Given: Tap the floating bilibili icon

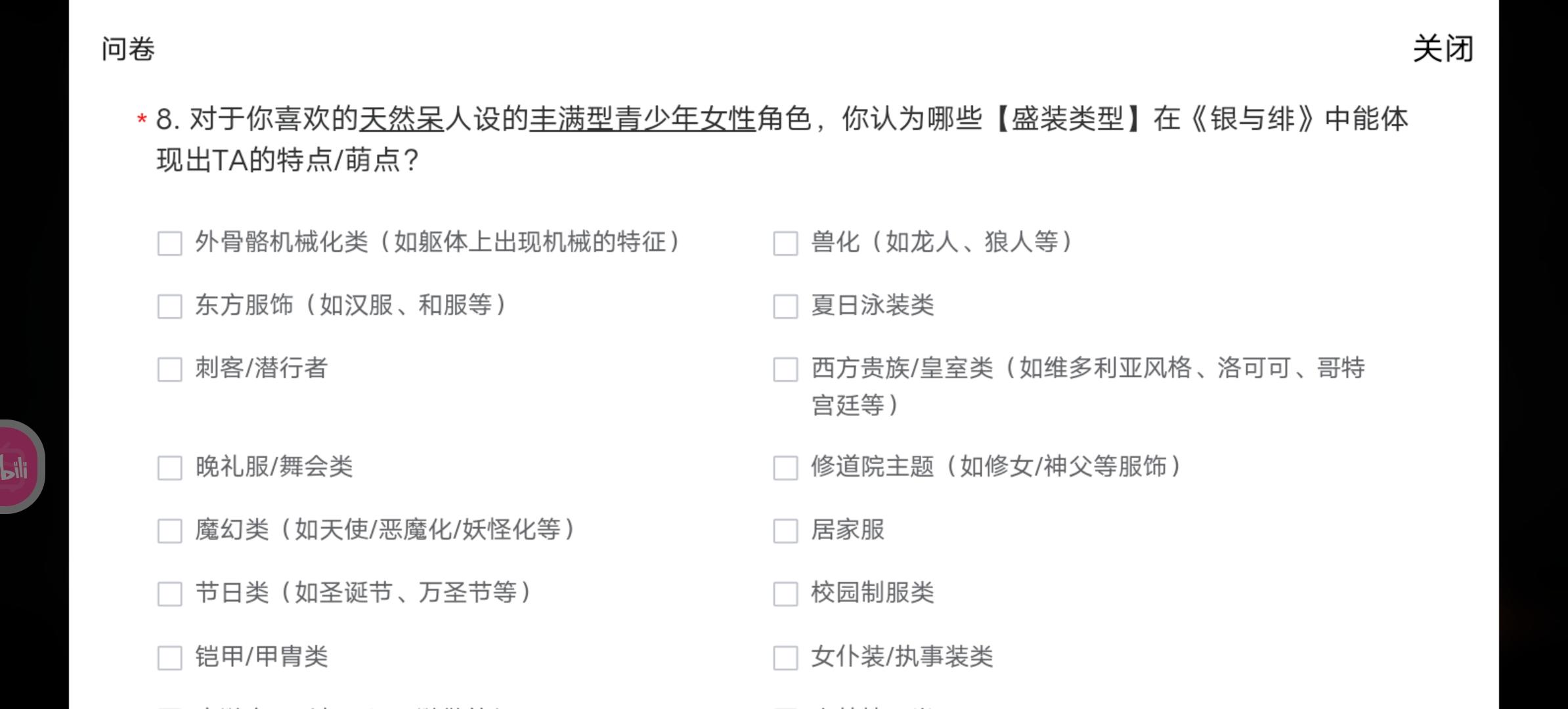Looking at the screenshot, I should tap(18, 467).
